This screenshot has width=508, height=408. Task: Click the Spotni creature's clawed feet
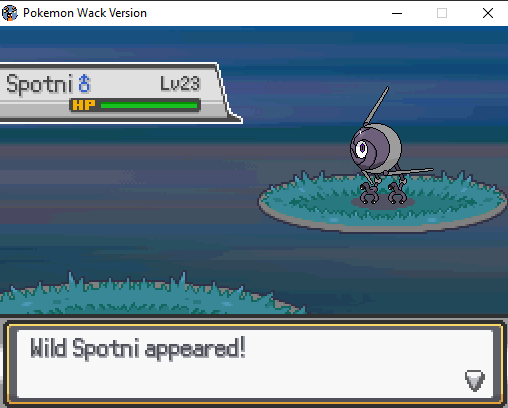[383, 193]
